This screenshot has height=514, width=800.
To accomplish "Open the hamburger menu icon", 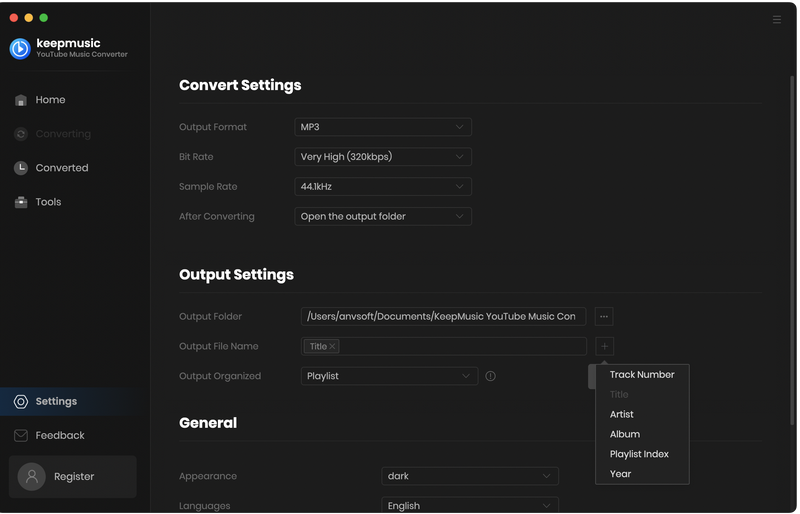I will coord(777,19).
